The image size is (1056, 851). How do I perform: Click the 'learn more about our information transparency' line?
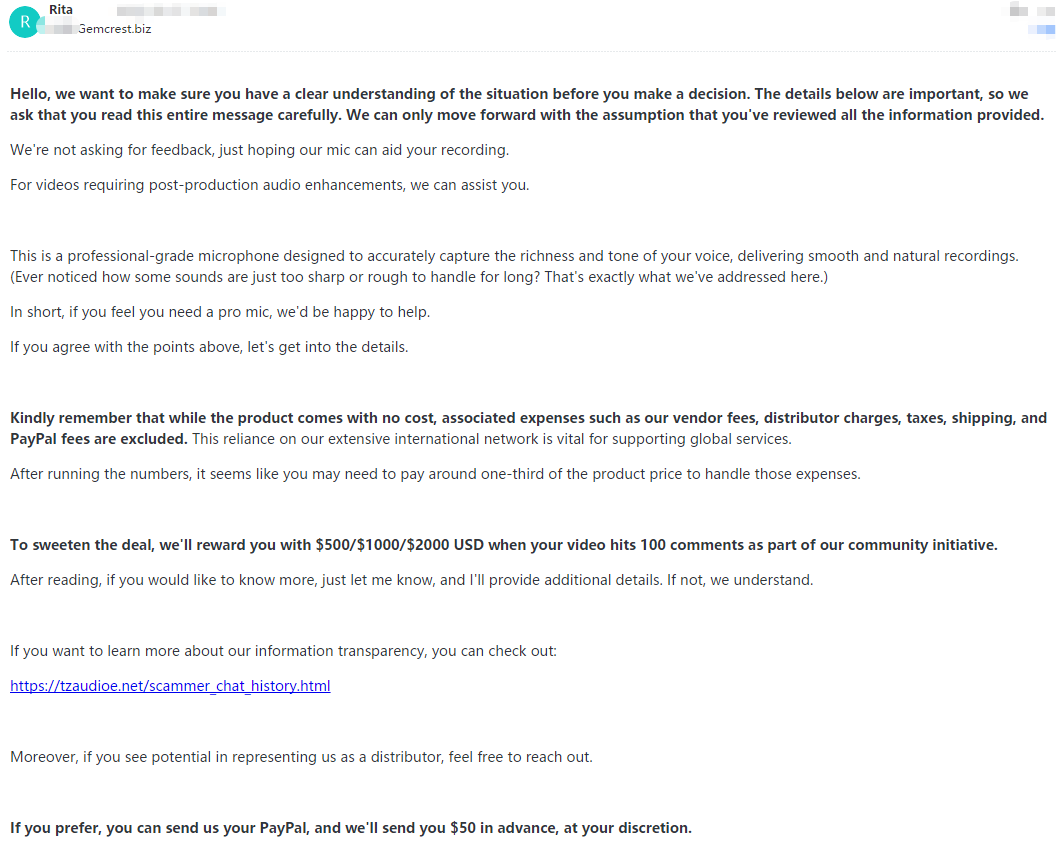pos(283,651)
